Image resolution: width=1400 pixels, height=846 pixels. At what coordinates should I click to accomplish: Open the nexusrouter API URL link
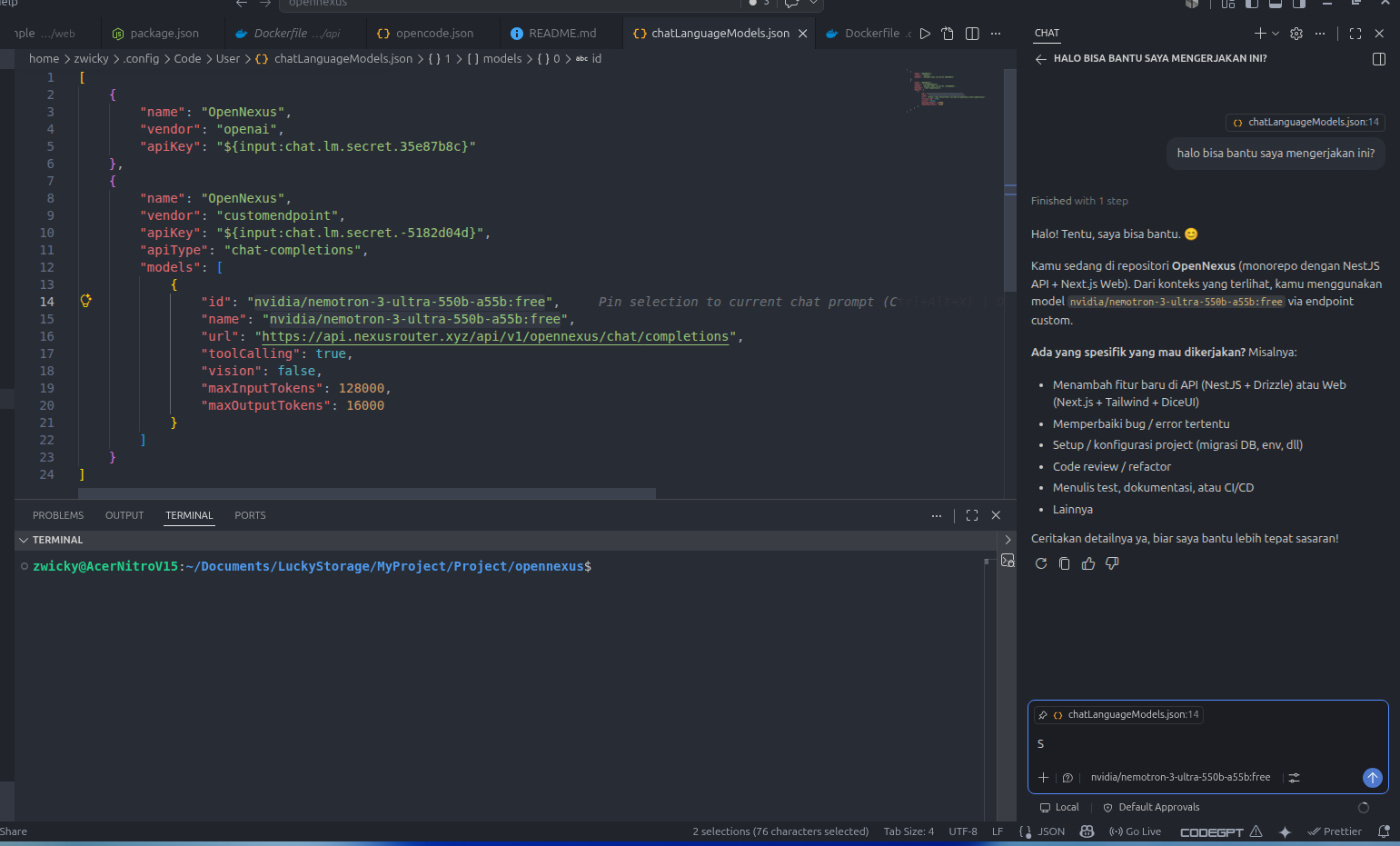pyautogui.click(x=495, y=337)
